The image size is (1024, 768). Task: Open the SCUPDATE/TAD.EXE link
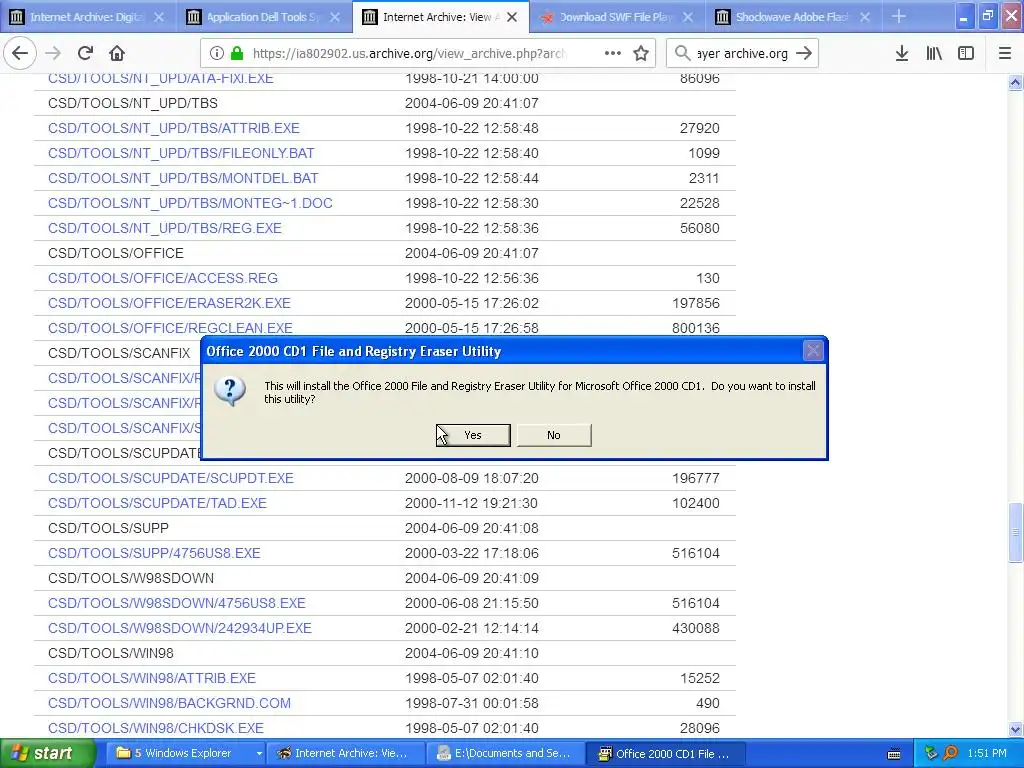point(157,503)
